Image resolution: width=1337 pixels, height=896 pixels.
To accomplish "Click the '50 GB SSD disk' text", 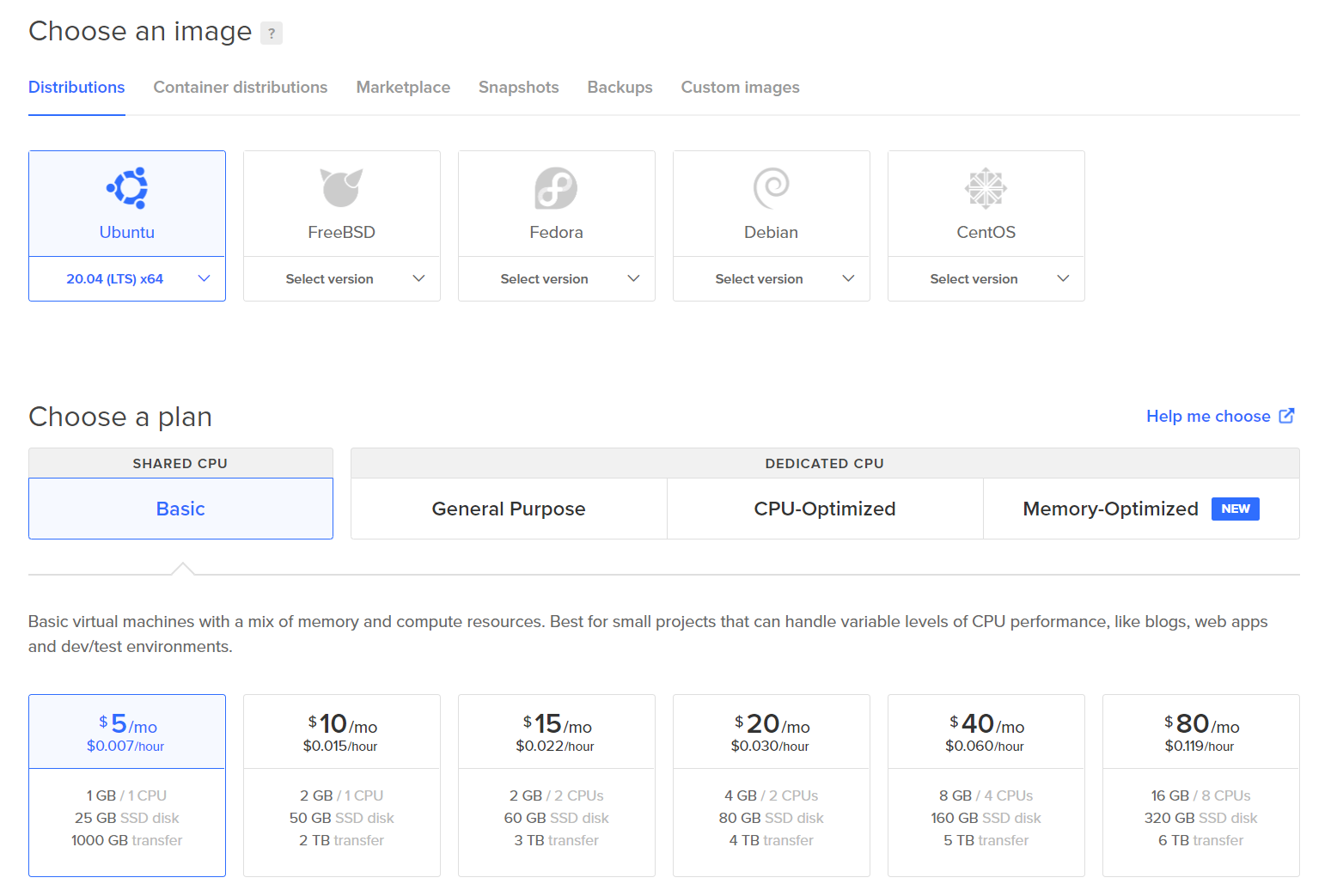I will [342, 818].
